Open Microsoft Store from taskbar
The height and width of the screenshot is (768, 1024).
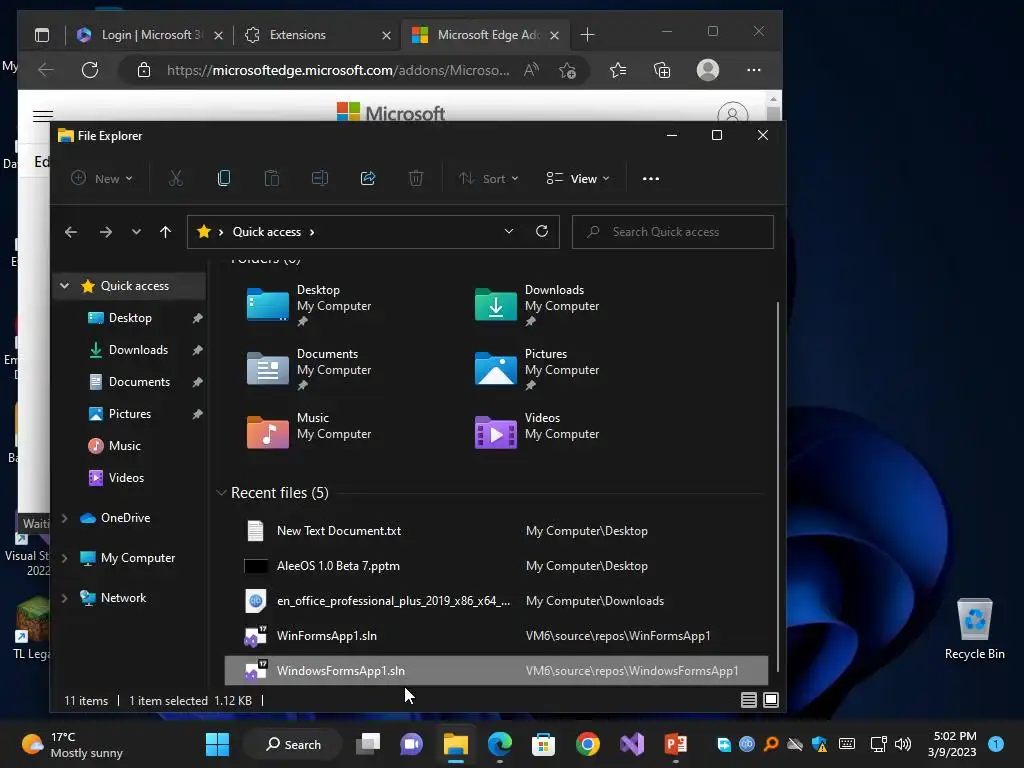tap(543, 744)
